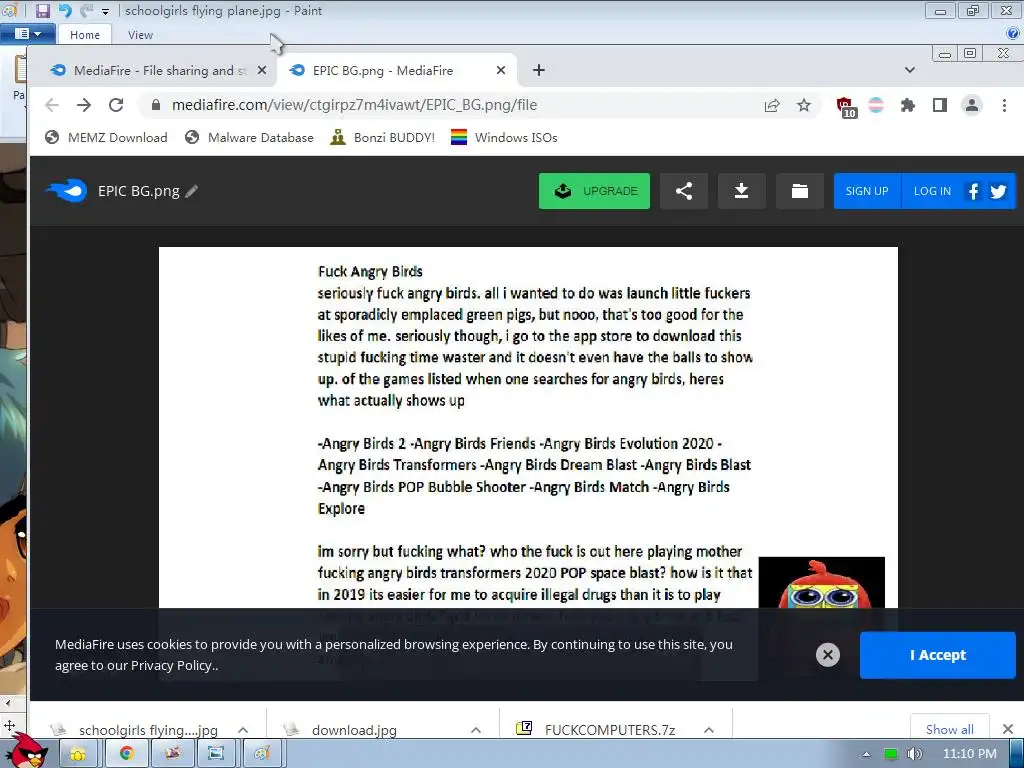Open the Chrome three-dot menu
The height and width of the screenshot is (768, 1024).
1004,105
